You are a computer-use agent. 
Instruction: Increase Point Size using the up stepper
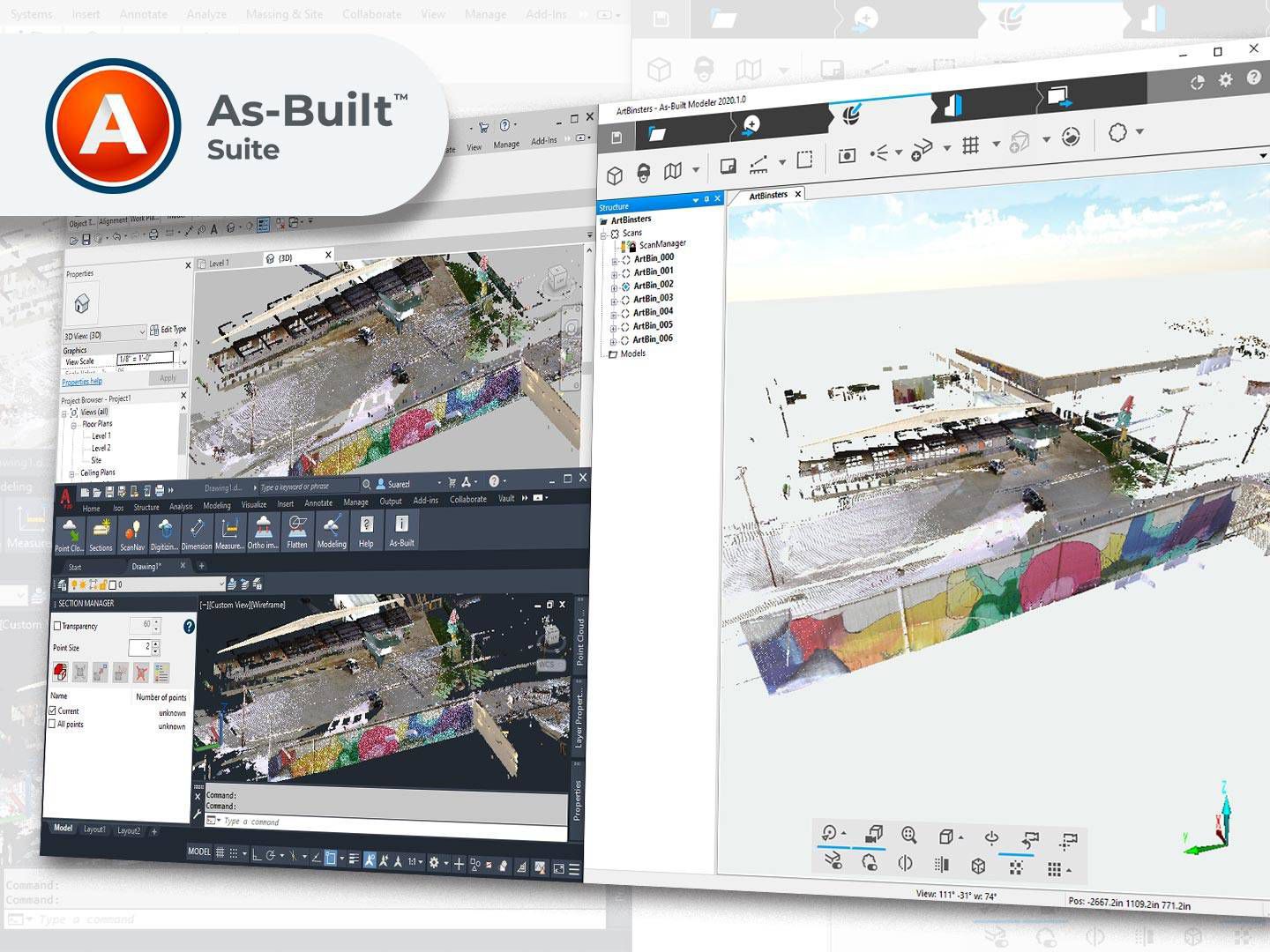(155, 643)
